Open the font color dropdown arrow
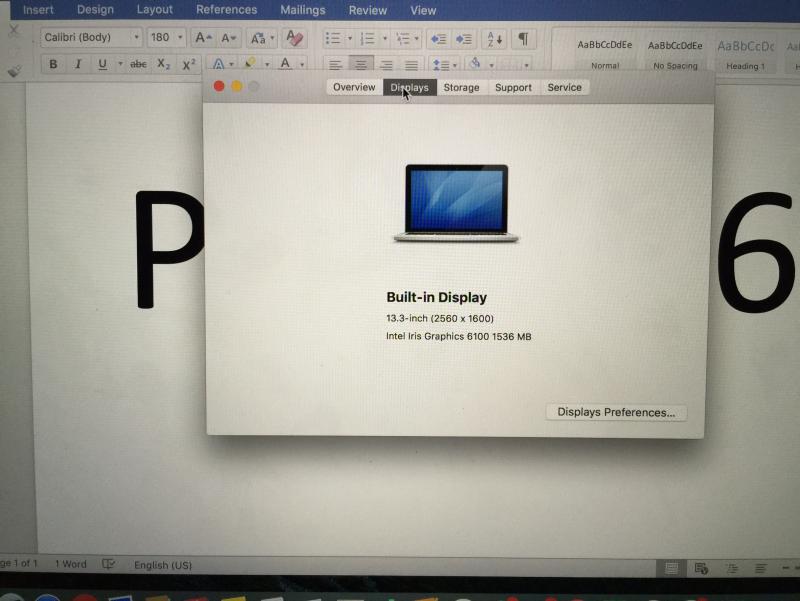800x601 pixels. 302,64
